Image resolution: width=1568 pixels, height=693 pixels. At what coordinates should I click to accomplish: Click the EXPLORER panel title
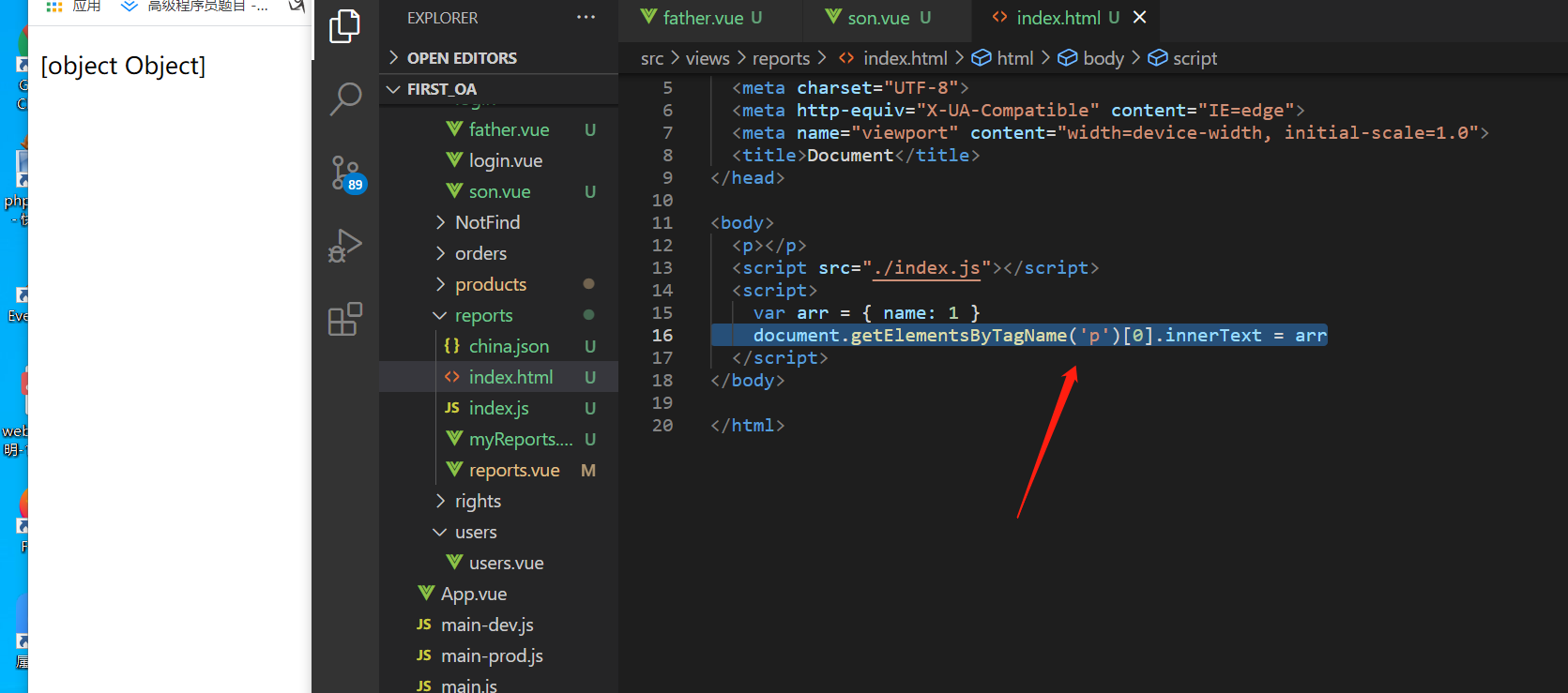[442, 18]
